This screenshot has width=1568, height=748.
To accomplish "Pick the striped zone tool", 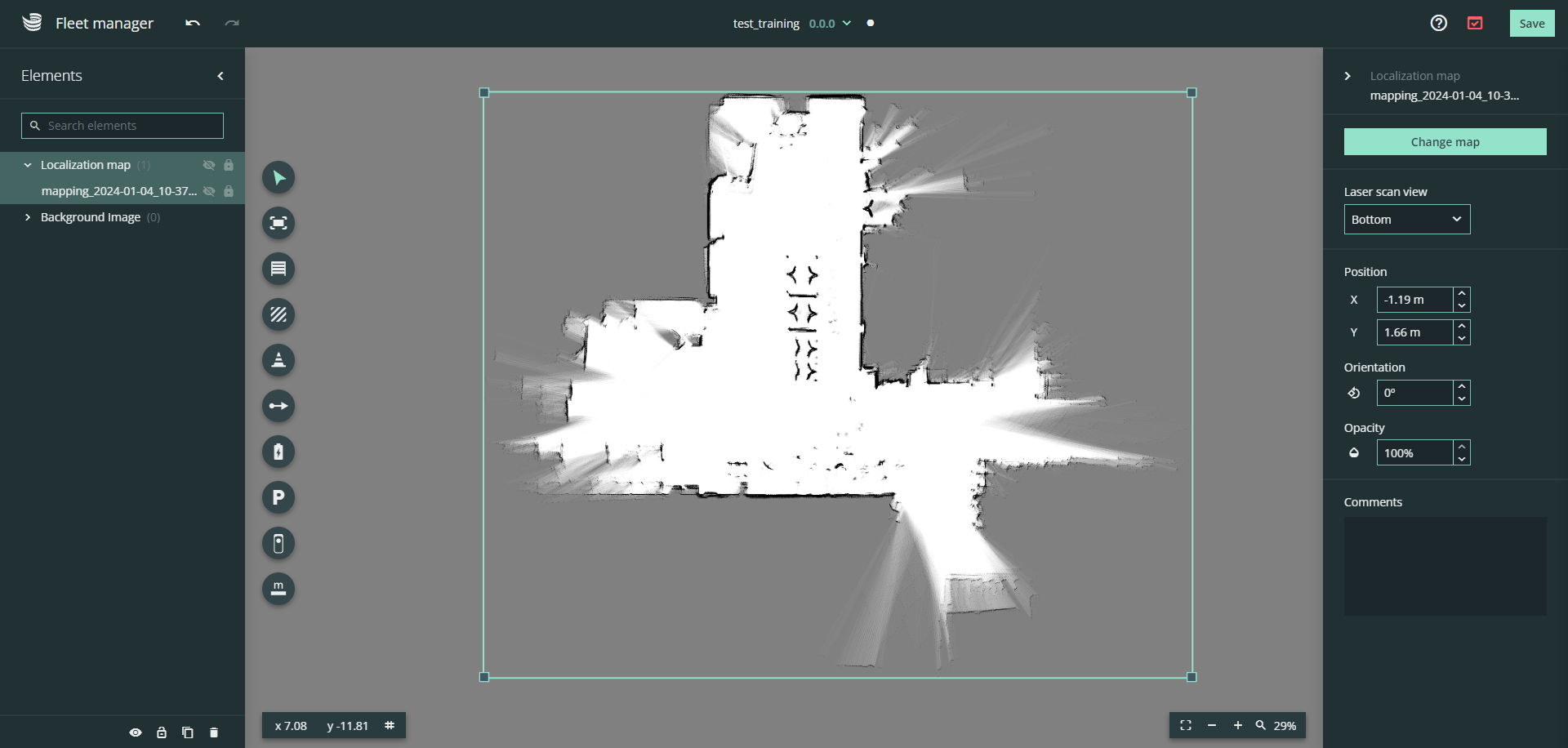I will (x=278, y=314).
